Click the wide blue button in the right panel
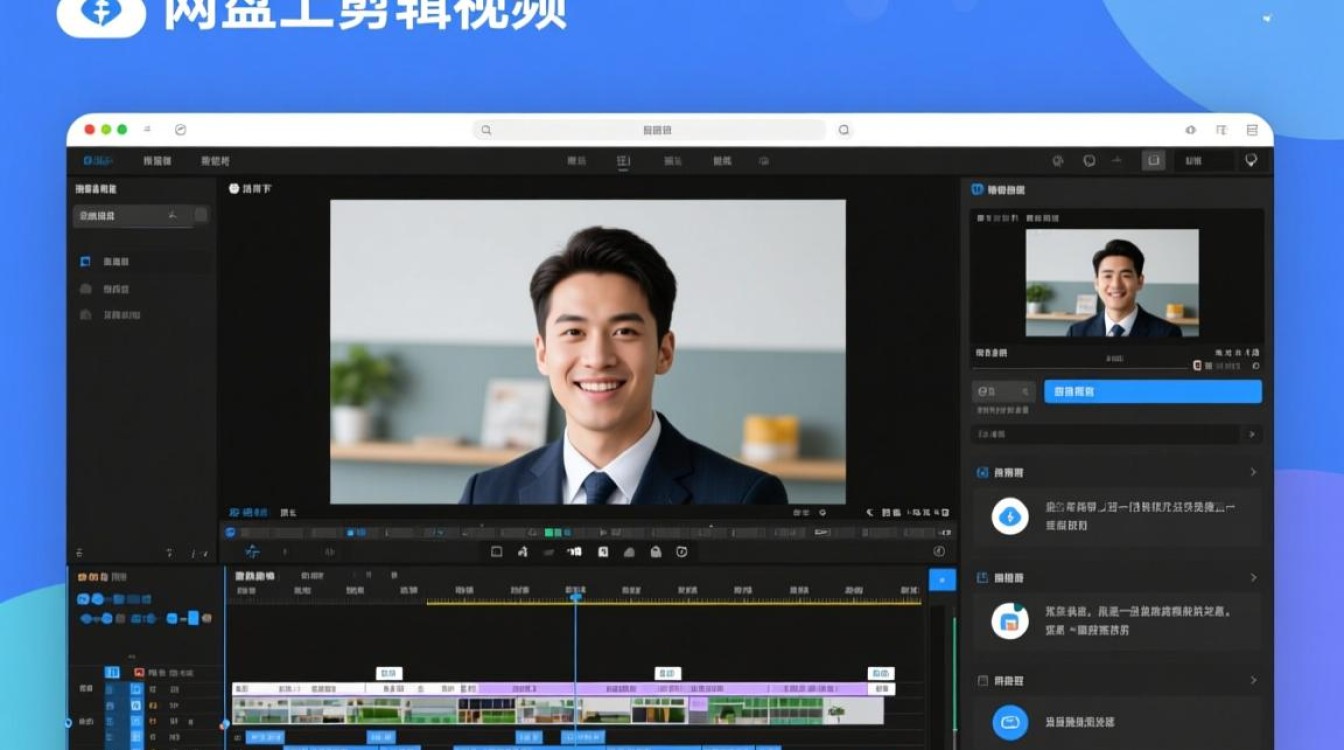 (1153, 391)
